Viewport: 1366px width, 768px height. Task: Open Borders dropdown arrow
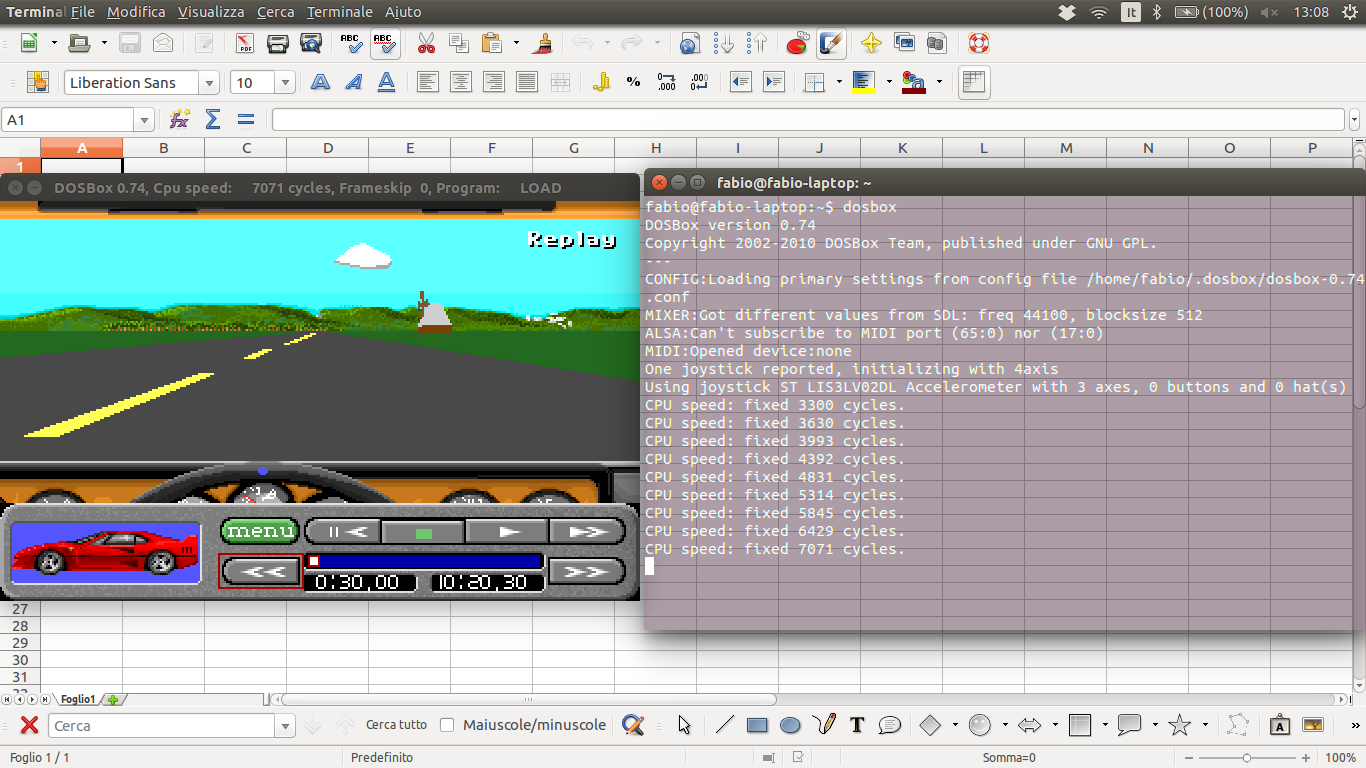838,82
